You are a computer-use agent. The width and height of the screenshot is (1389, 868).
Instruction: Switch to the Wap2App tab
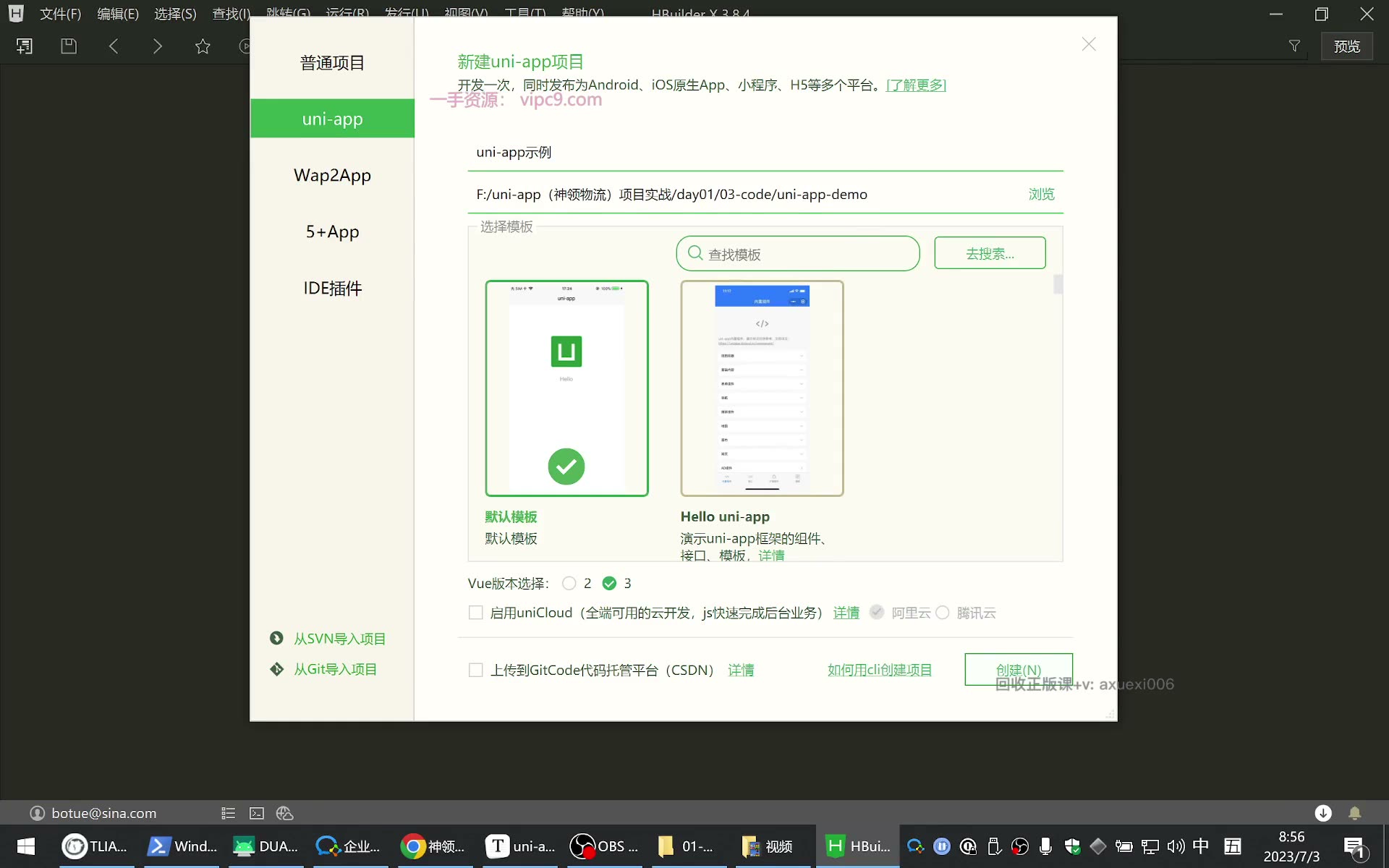332,175
